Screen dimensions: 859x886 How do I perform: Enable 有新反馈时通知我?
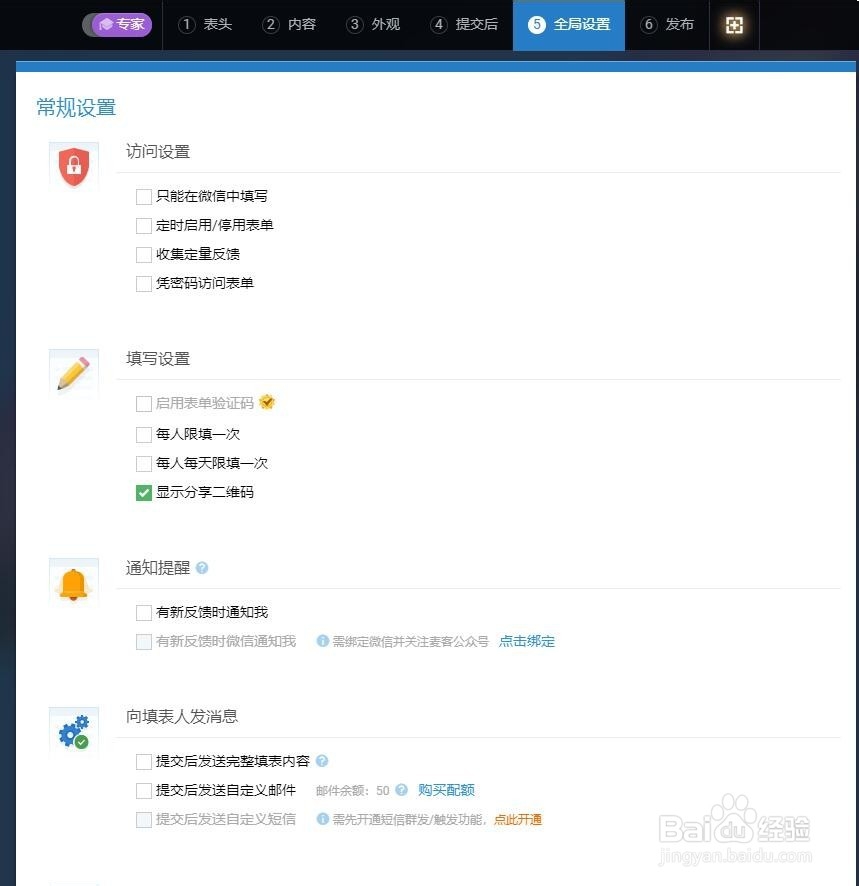coord(144,612)
